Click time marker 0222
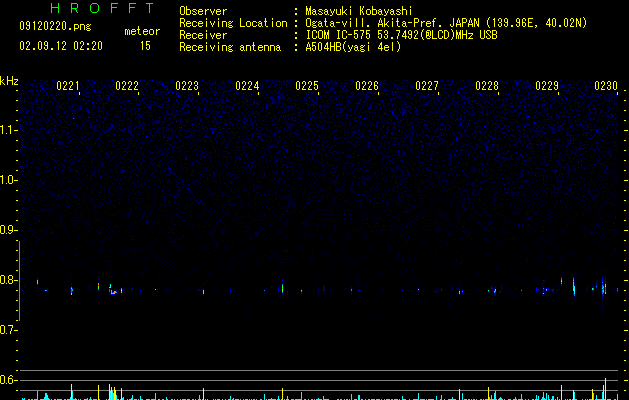Screen dimensions: 629x400 (127, 86)
